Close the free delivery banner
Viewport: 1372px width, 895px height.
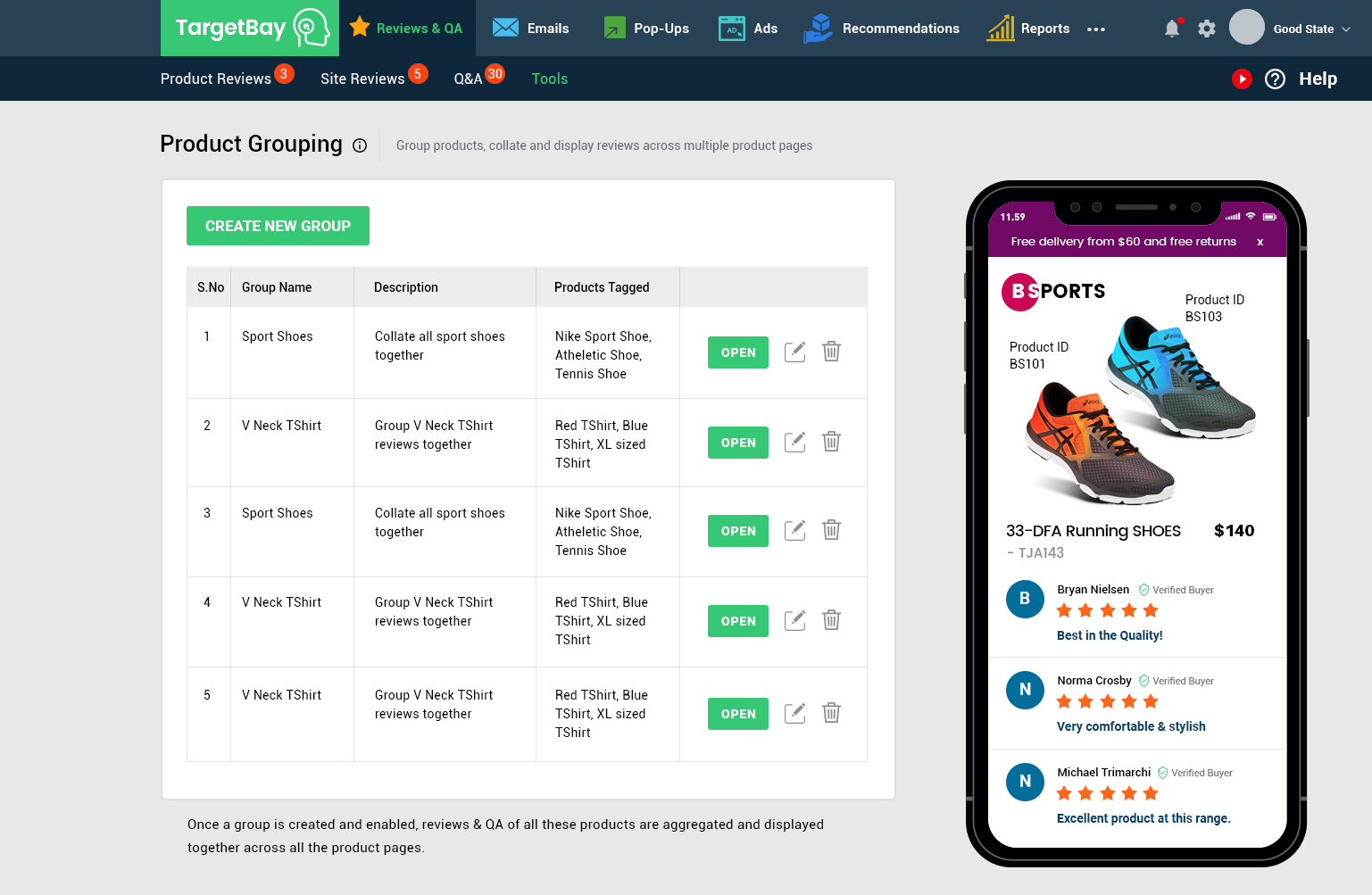pyautogui.click(x=1260, y=242)
